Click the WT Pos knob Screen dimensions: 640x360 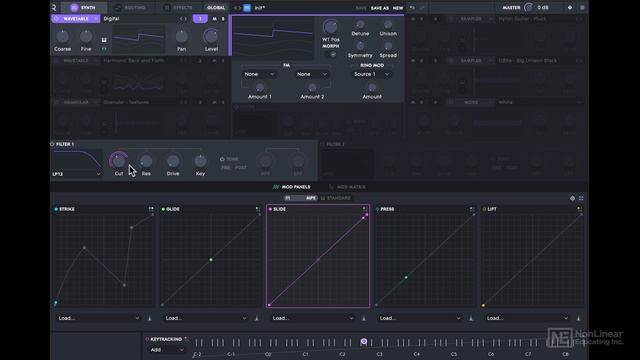(x=330, y=27)
